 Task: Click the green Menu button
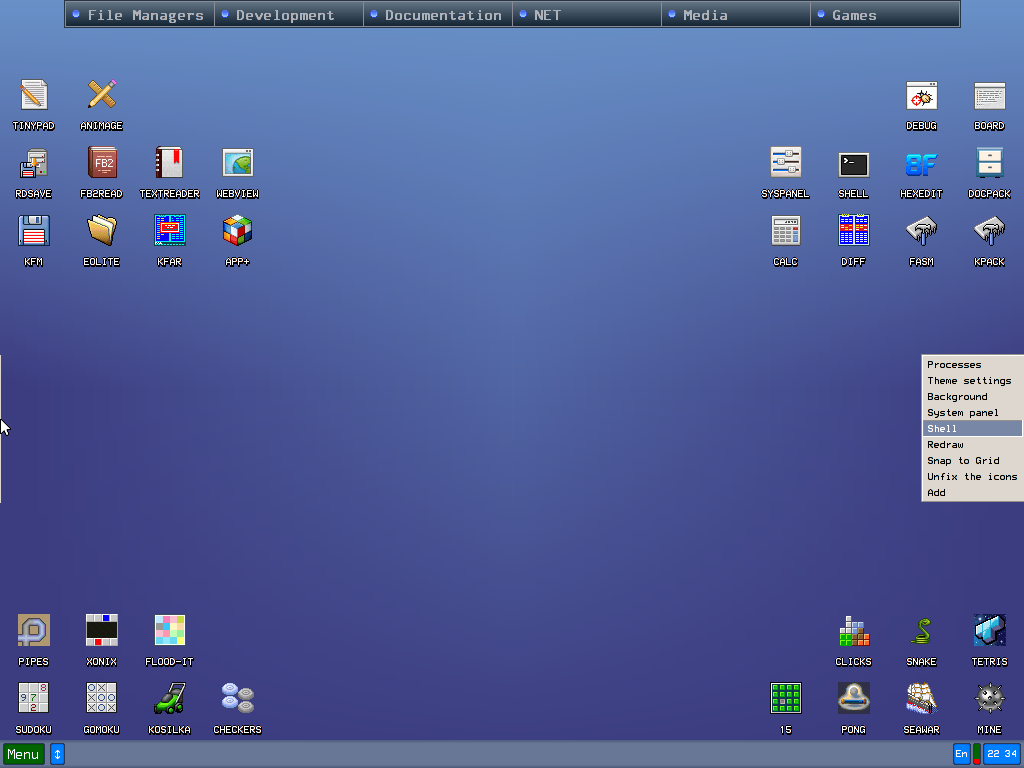point(24,754)
